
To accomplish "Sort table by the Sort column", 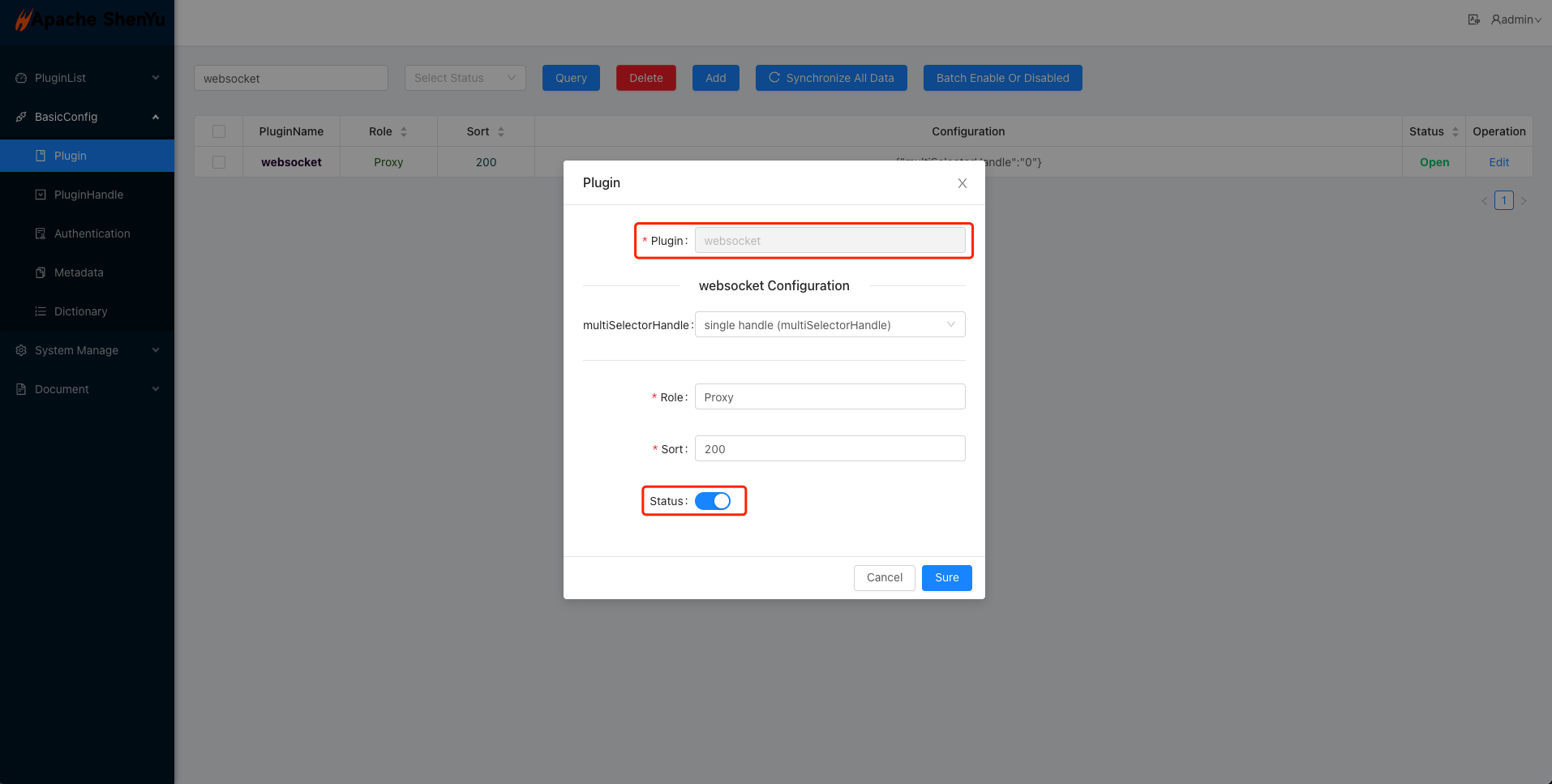I will (x=486, y=131).
